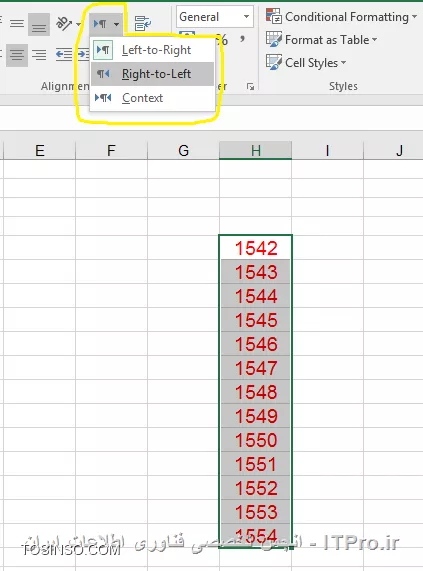Viewport: 423px width, 571px height.
Task: Select column I header
Action: [327, 150]
